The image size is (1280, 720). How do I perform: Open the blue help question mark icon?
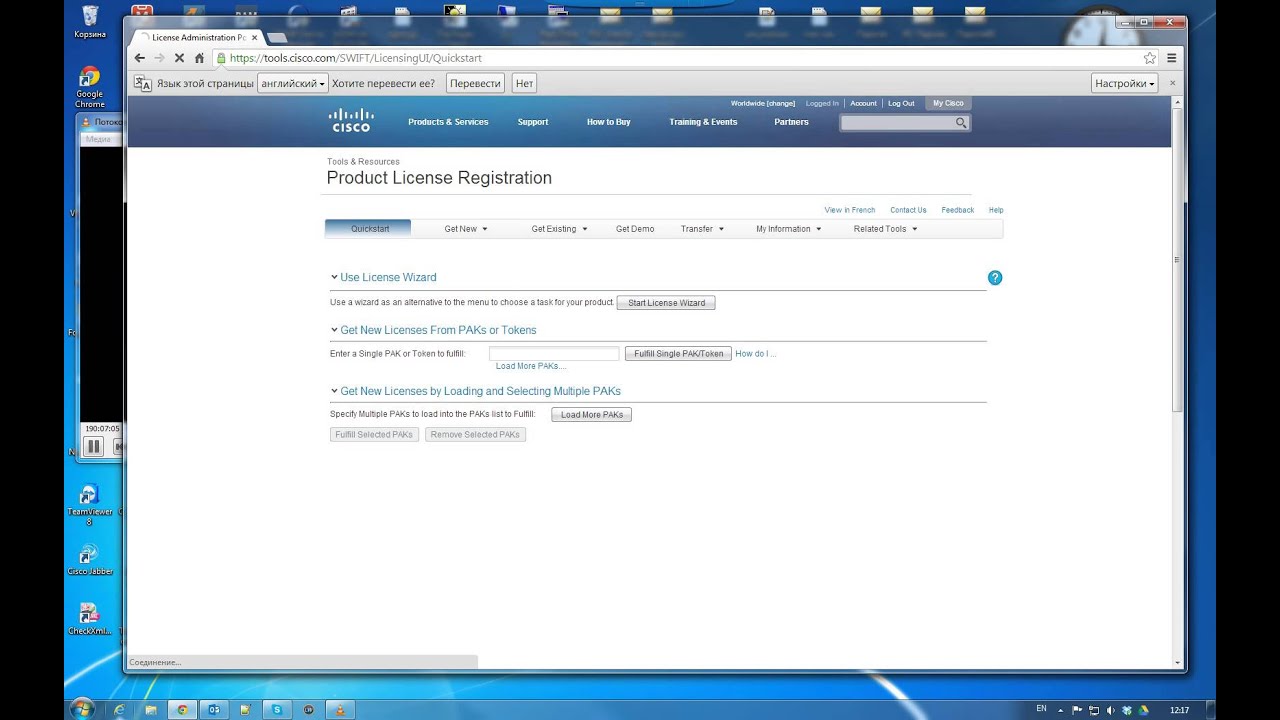coord(995,278)
